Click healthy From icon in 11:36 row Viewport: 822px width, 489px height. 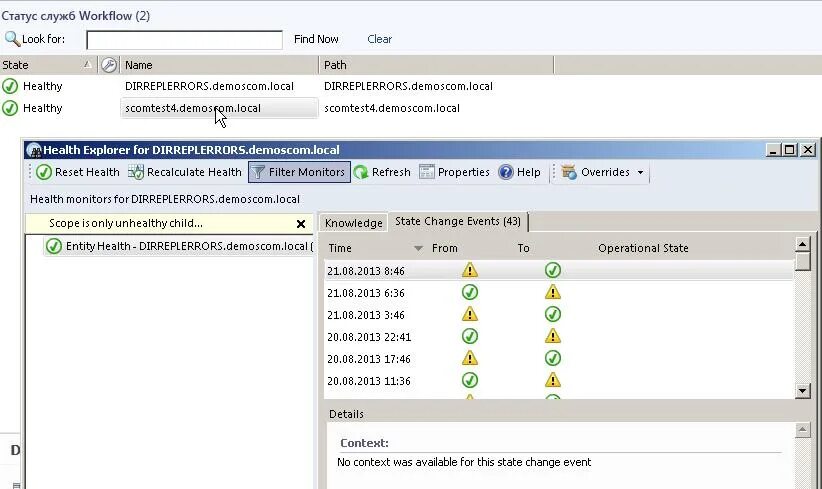pos(470,380)
